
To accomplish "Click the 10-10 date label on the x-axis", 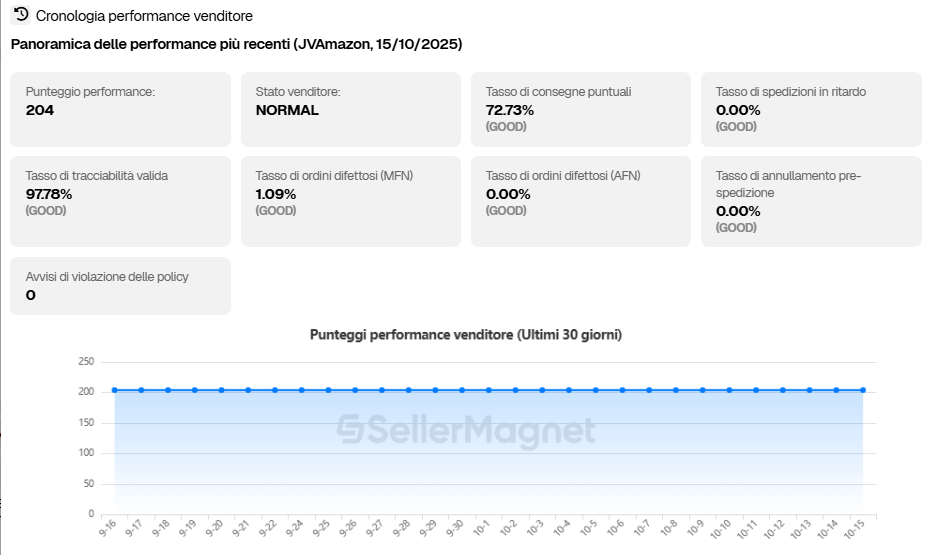I will (723, 527).
